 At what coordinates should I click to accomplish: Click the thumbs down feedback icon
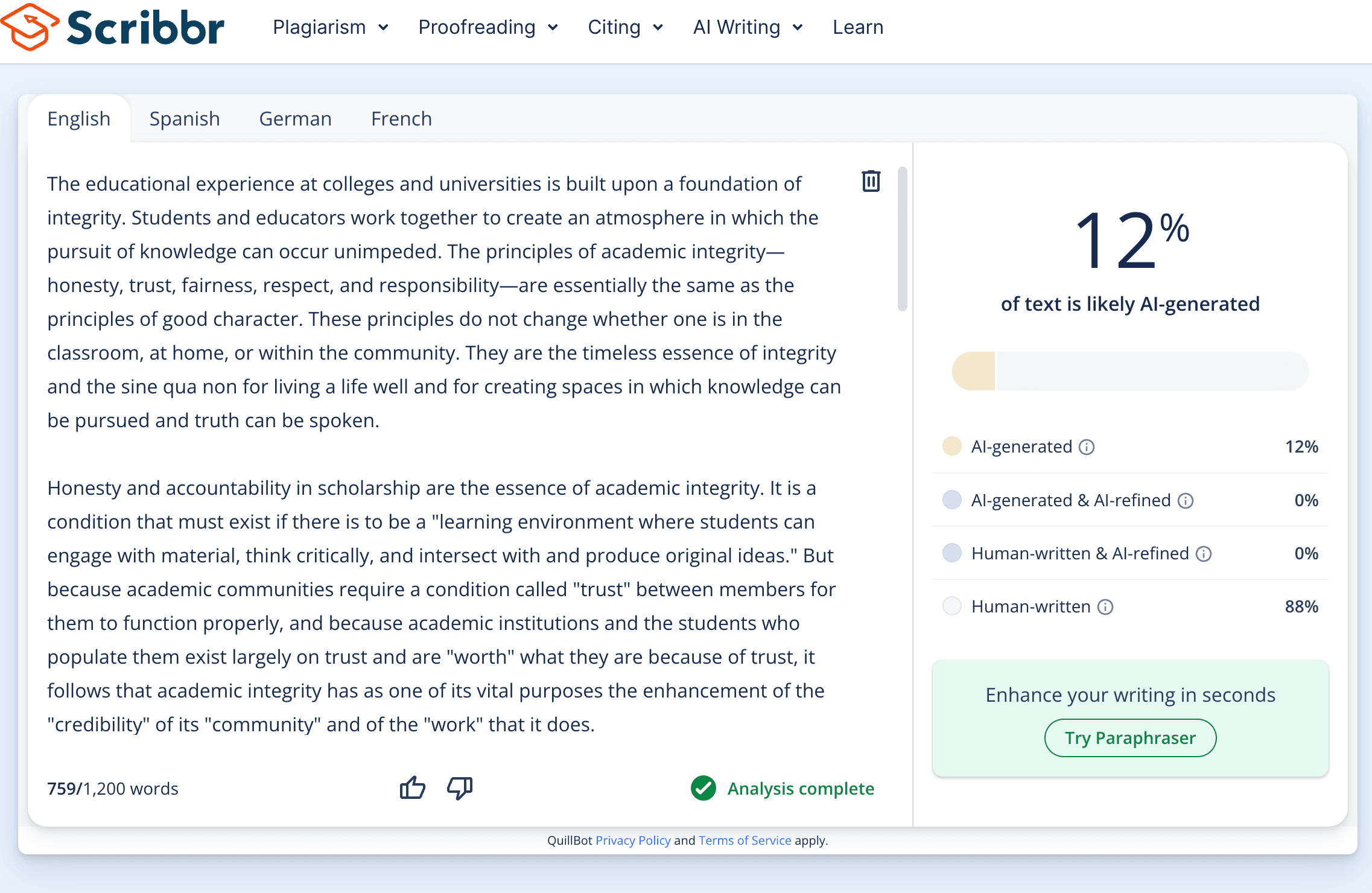pyautogui.click(x=460, y=788)
